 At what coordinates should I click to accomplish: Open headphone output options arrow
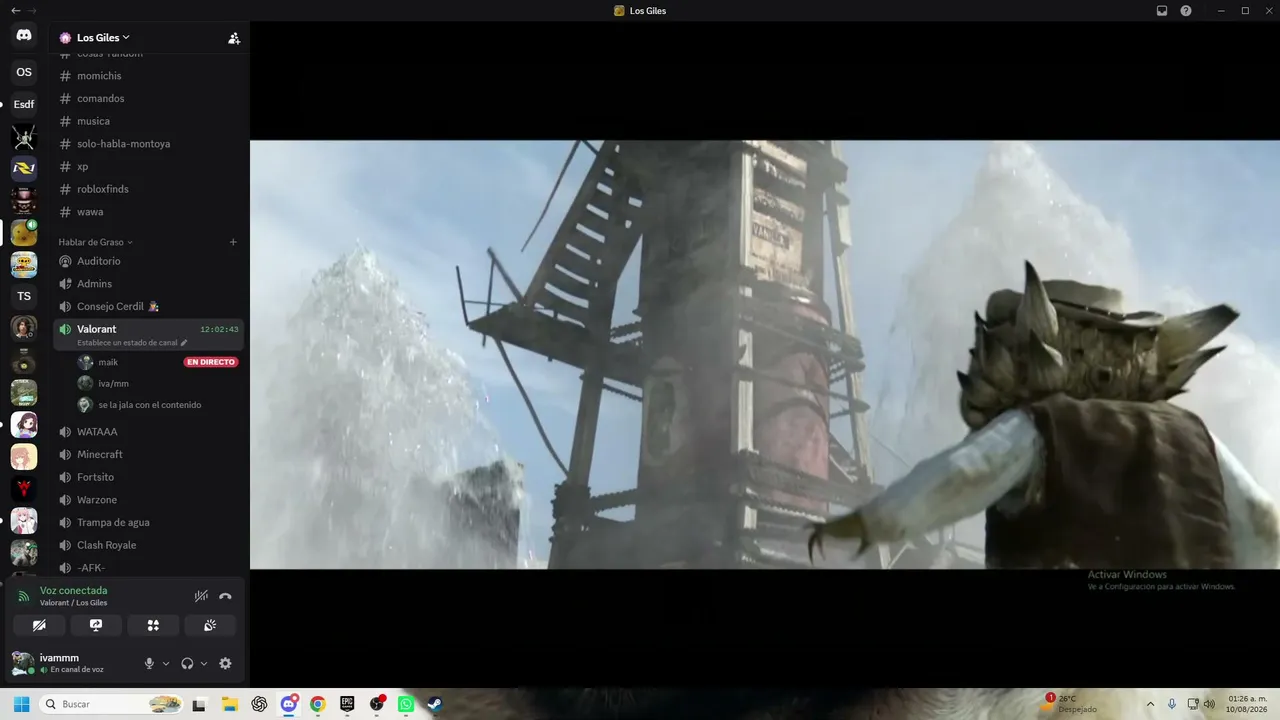[x=204, y=664]
